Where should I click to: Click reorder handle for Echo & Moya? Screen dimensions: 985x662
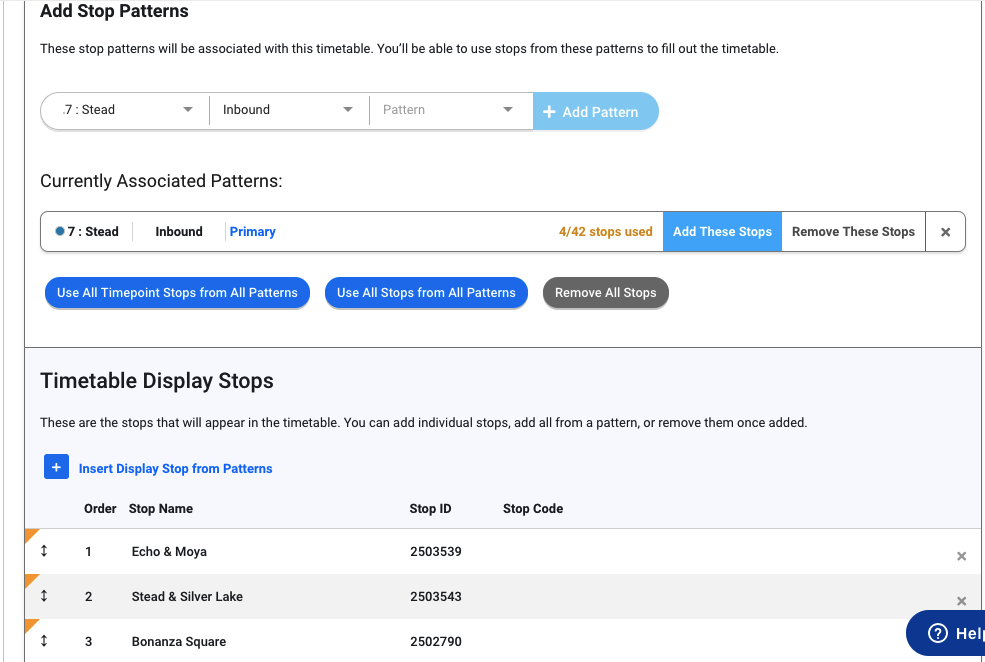pos(44,551)
